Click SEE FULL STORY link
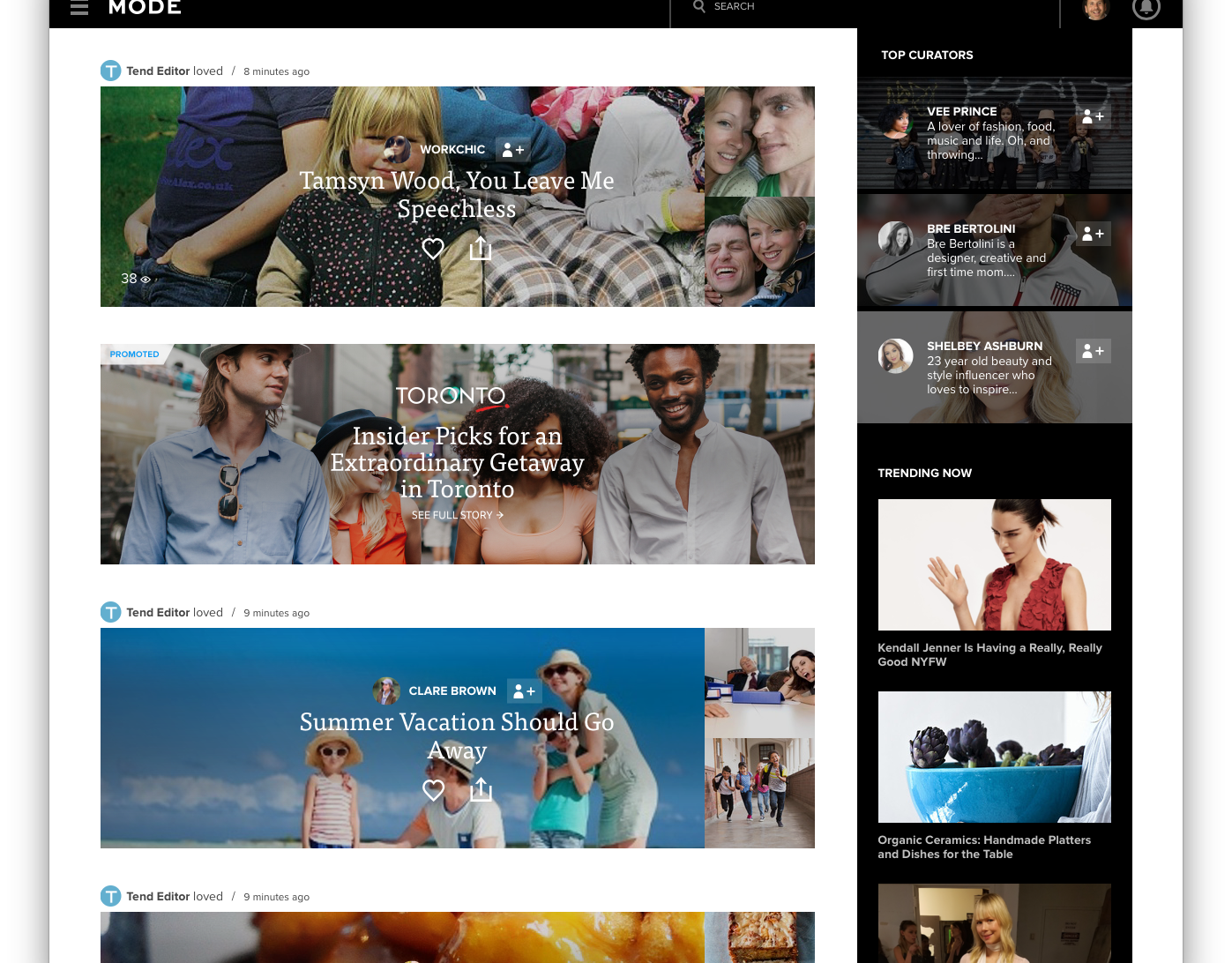Screen dimensions: 1232x963 pos(457,515)
